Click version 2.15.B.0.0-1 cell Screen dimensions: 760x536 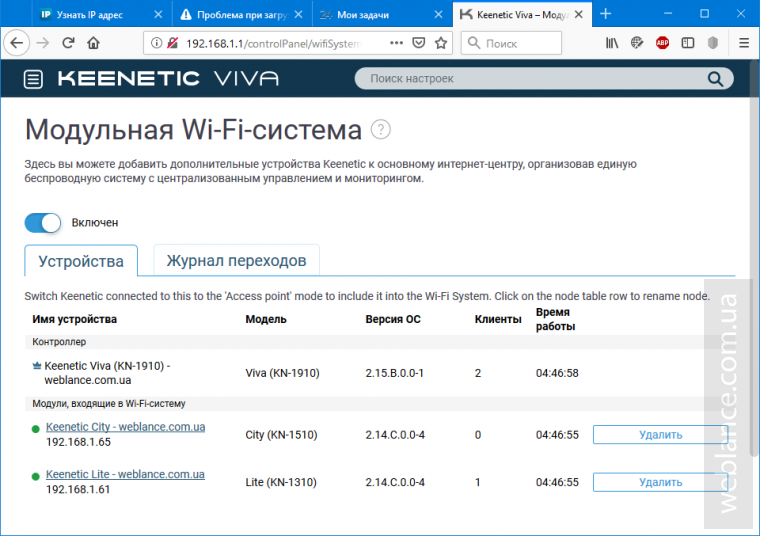(394, 373)
